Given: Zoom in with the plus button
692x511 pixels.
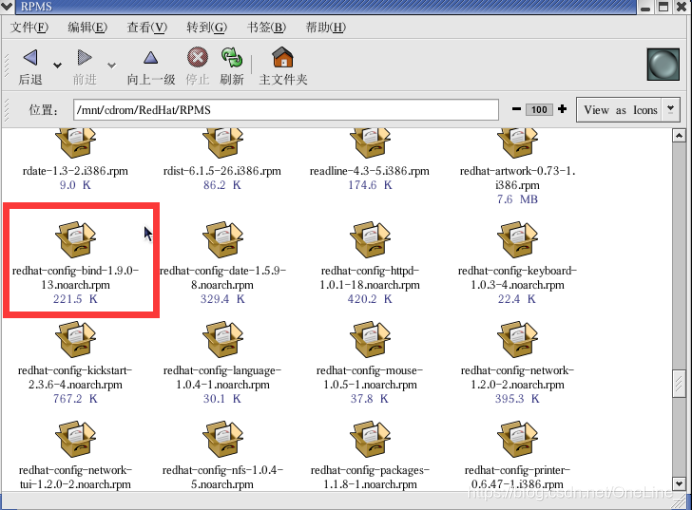Looking at the screenshot, I should click(562, 109).
